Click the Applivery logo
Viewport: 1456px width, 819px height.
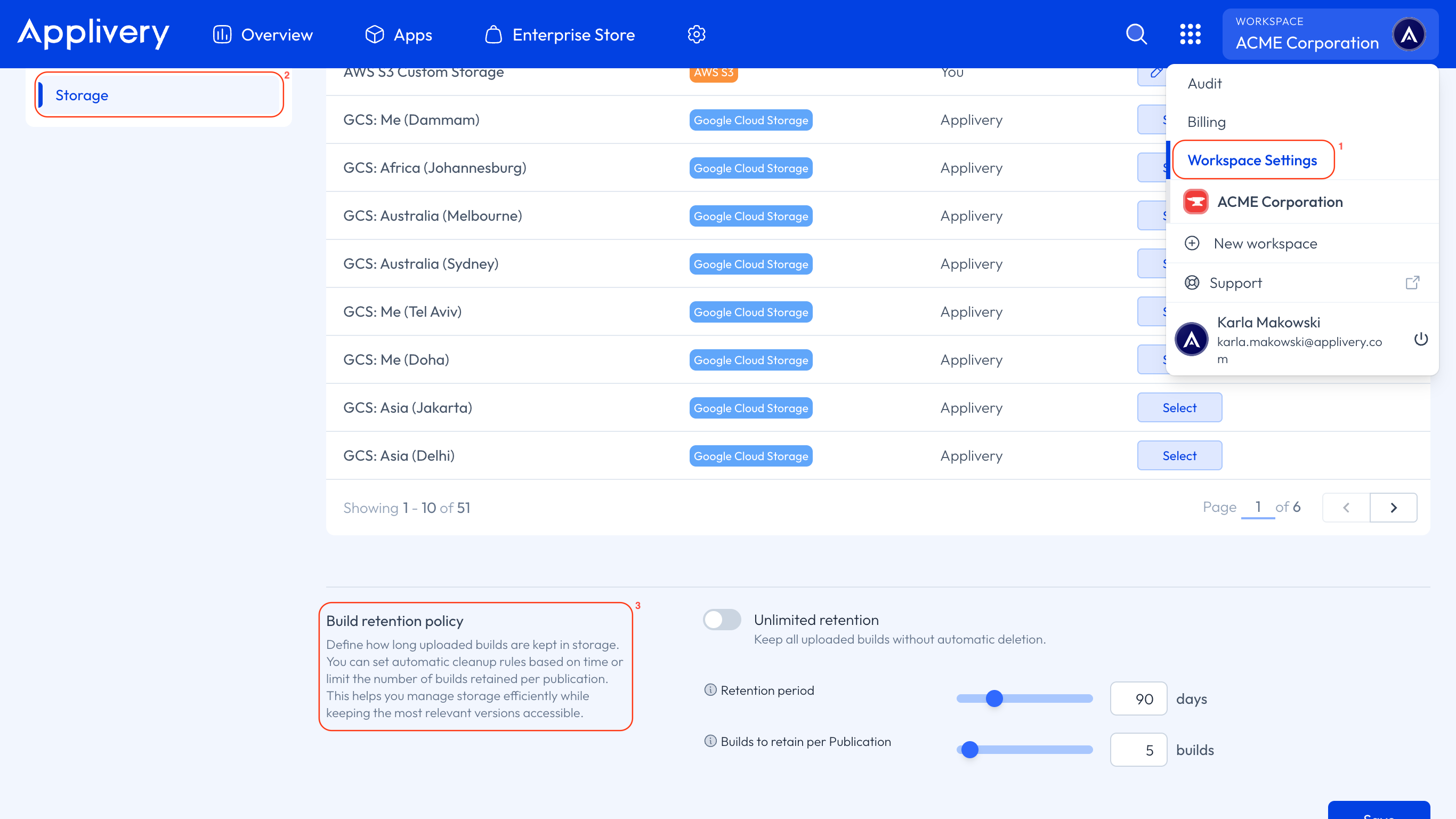[93, 34]
